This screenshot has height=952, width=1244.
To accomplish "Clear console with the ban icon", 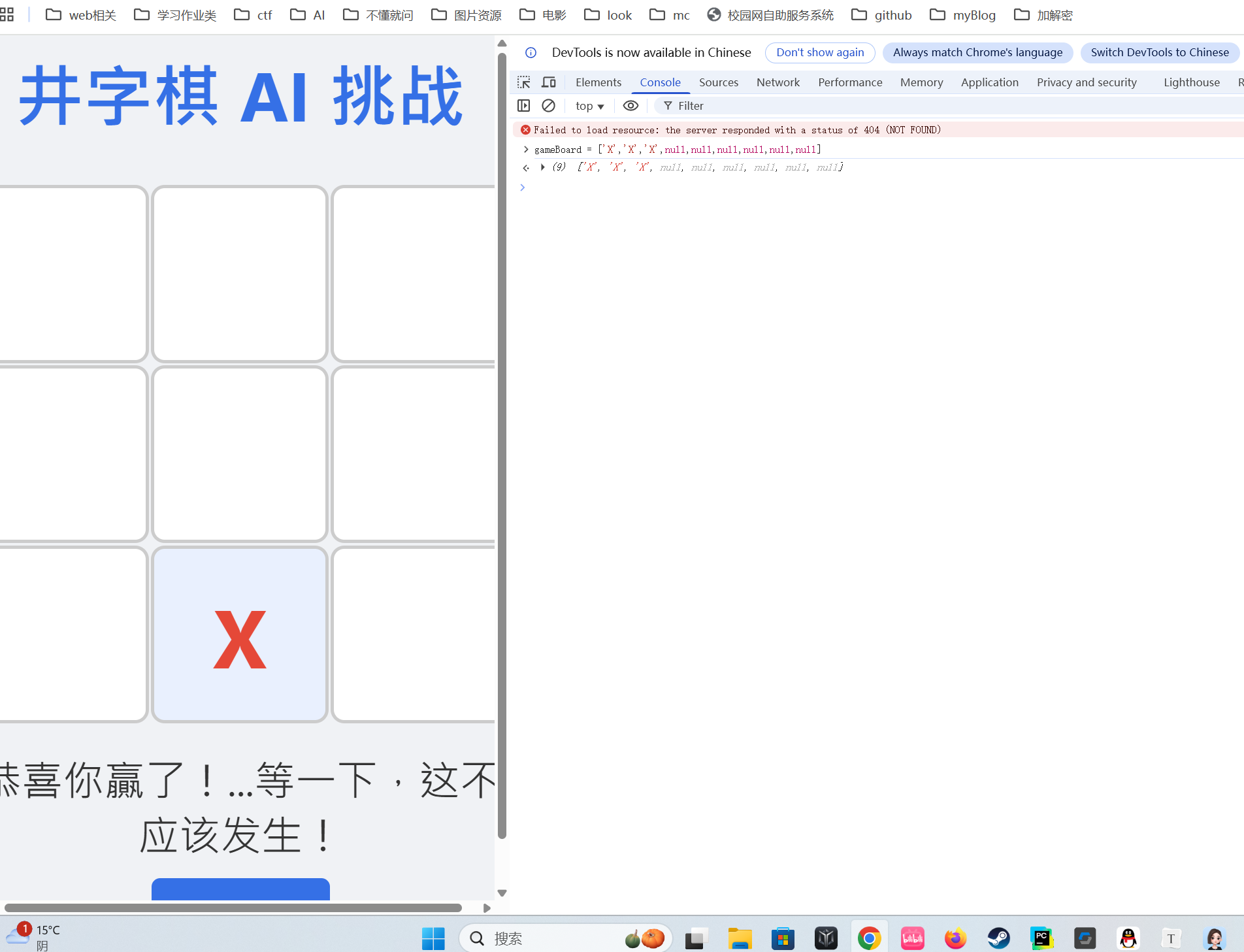I will tap(549, 106).
